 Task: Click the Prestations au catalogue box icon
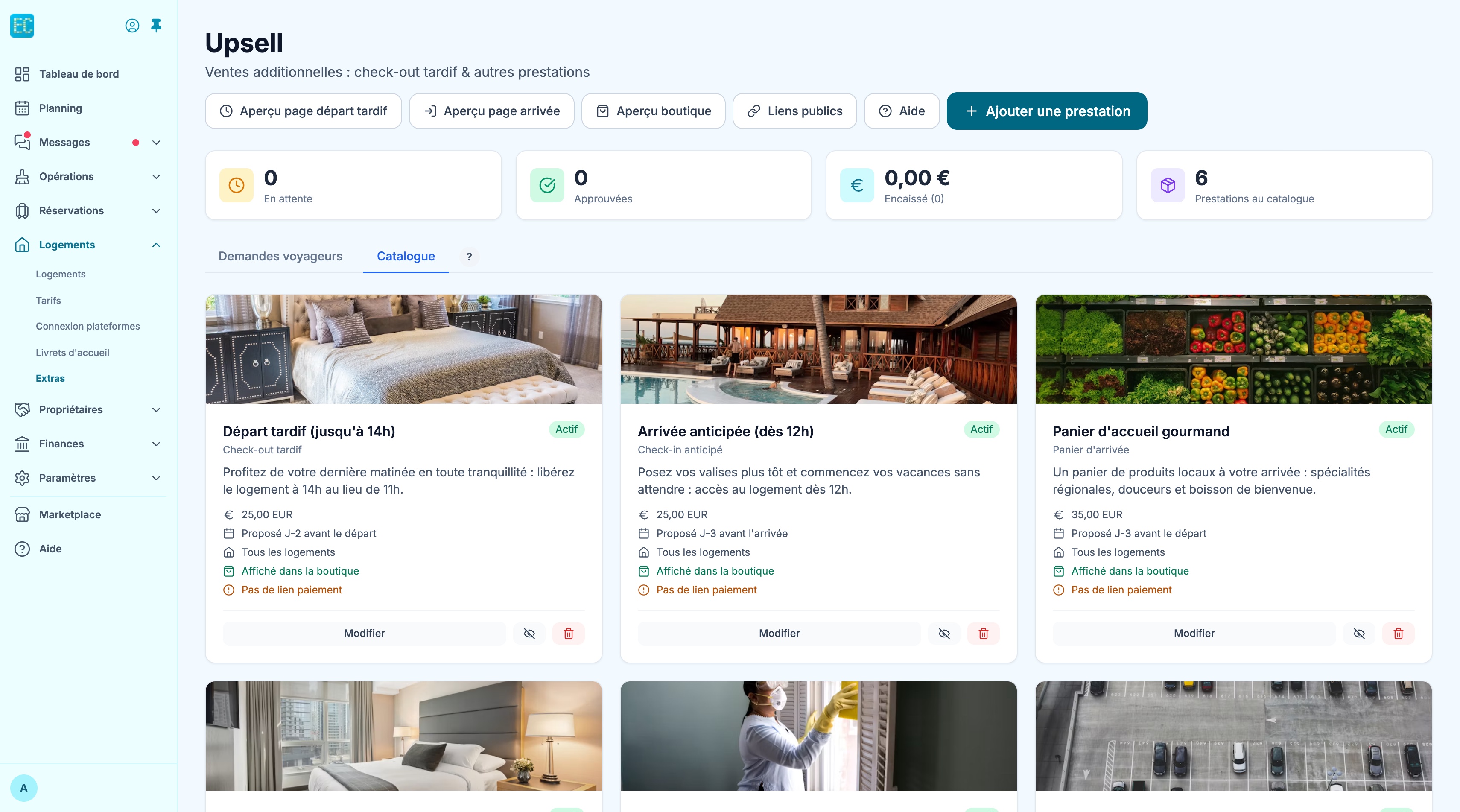click(x=1168, y=185)
